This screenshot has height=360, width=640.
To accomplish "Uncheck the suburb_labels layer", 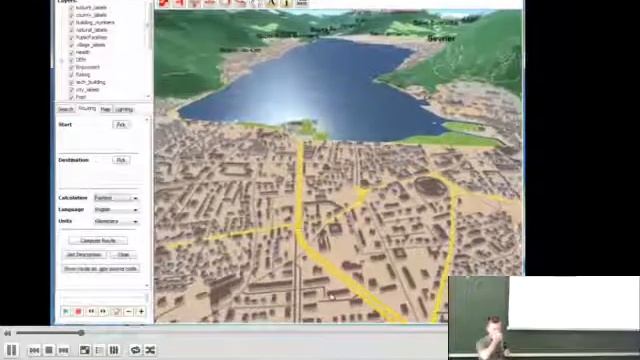I will (x=71, y=8).
